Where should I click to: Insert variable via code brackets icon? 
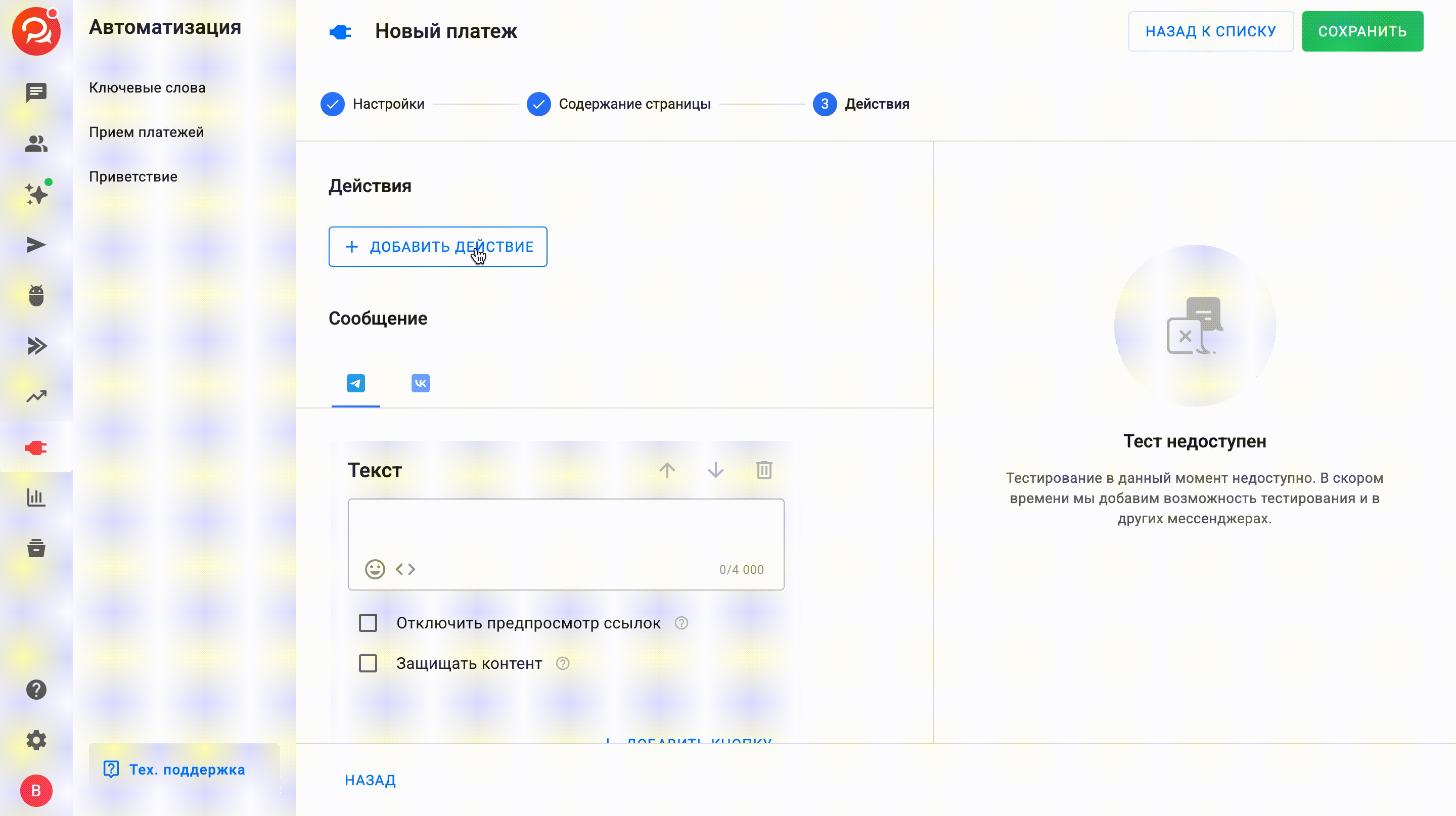[405, 569]
